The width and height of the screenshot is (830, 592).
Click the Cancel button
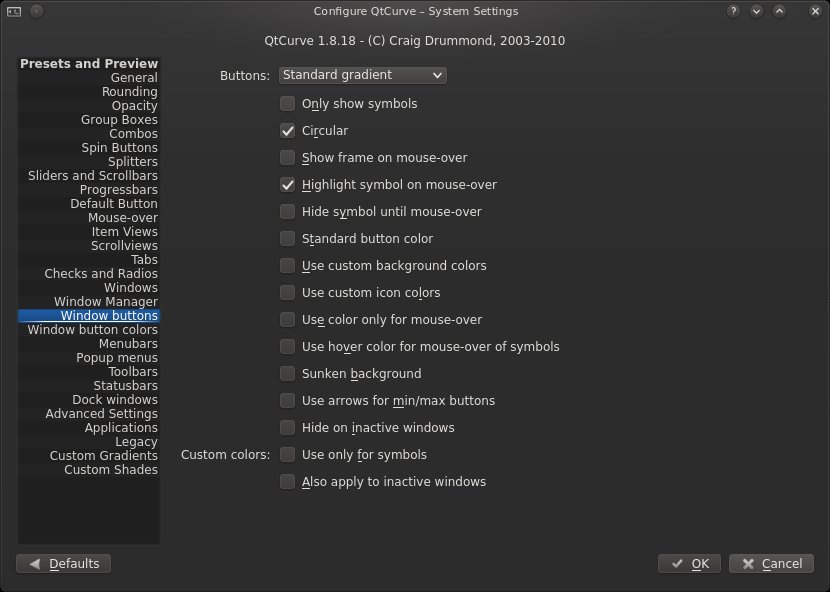(771, 564)
